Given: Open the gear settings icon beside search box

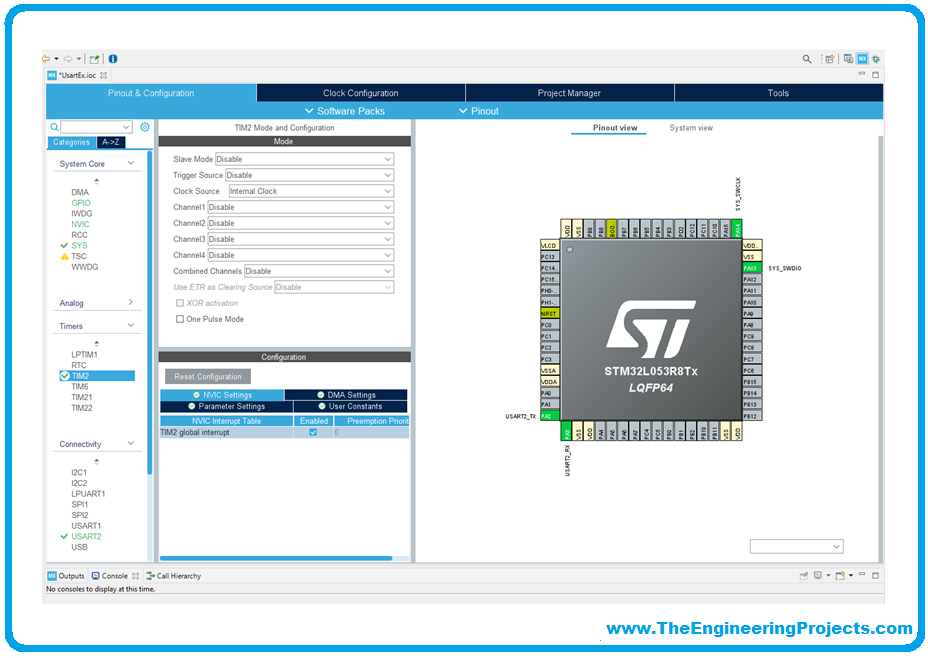Looking at the screenshot, I should pyautogui.click(x=145, y=127).
